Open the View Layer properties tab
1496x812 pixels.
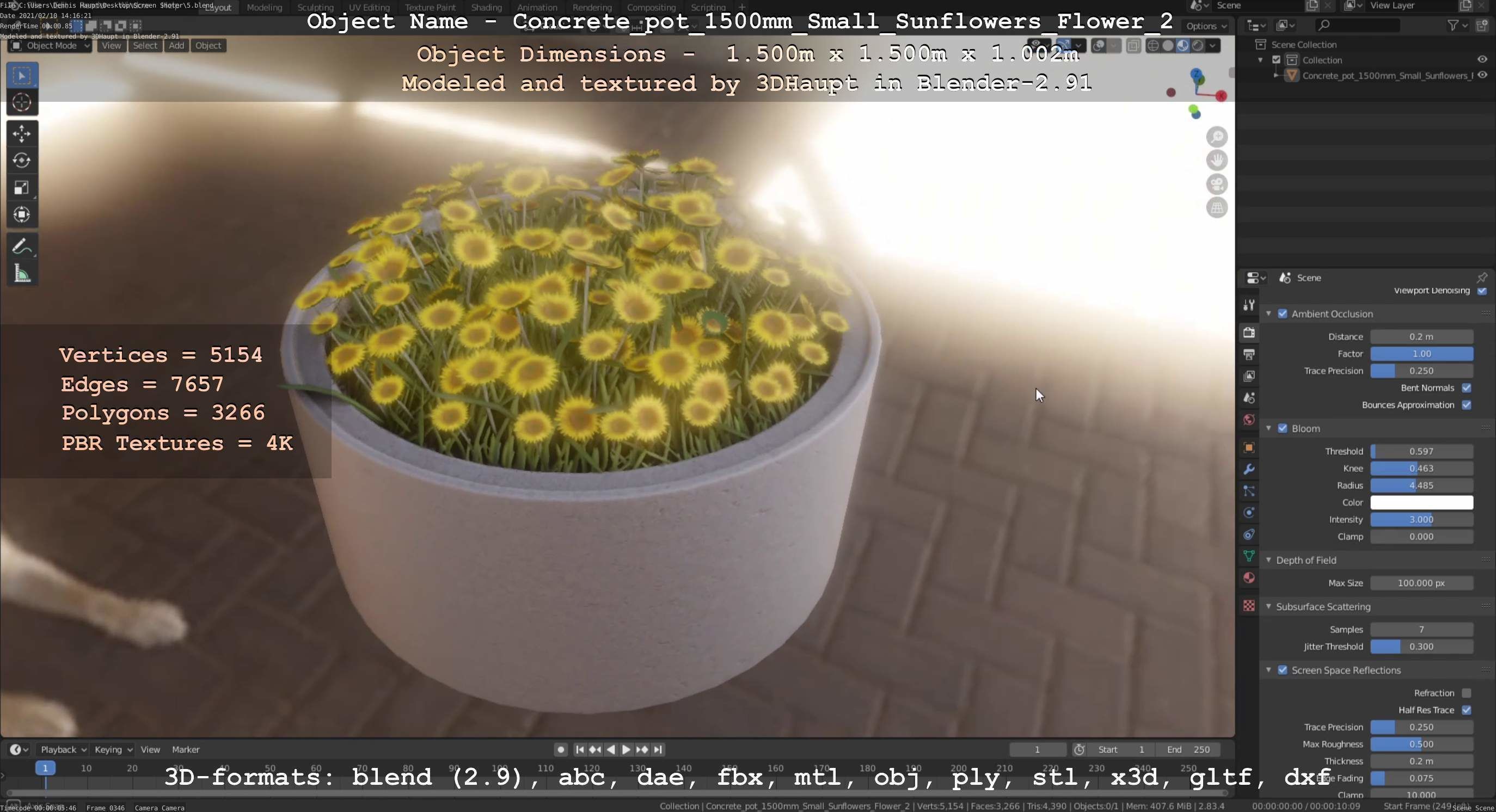1249,376
